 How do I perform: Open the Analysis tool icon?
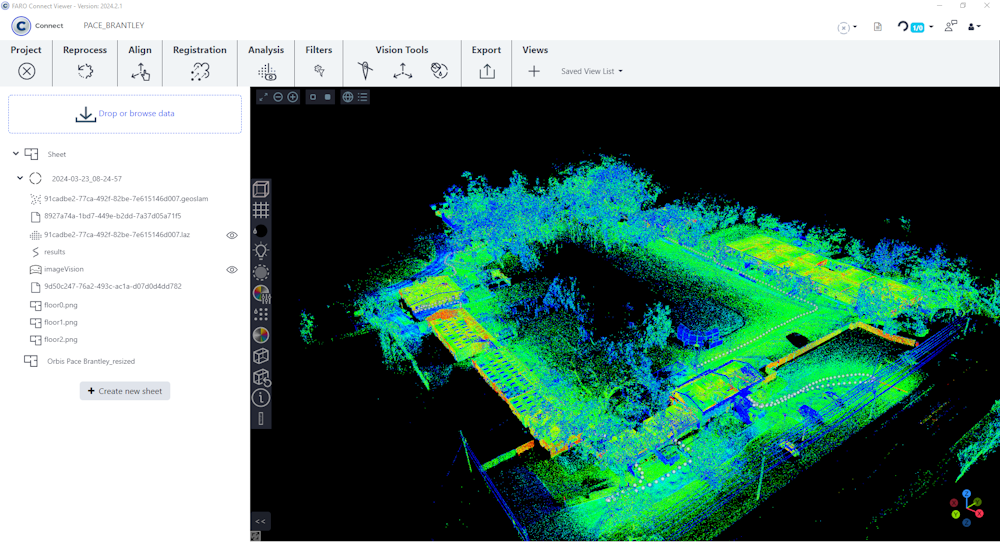coord(266,71)
